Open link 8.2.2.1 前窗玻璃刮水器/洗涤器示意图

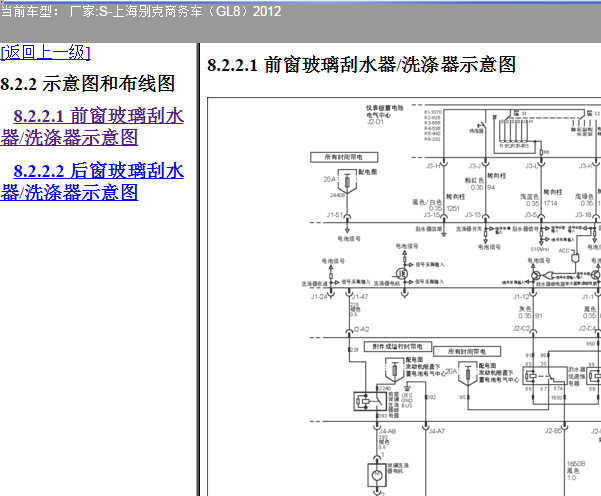(92, 126)
